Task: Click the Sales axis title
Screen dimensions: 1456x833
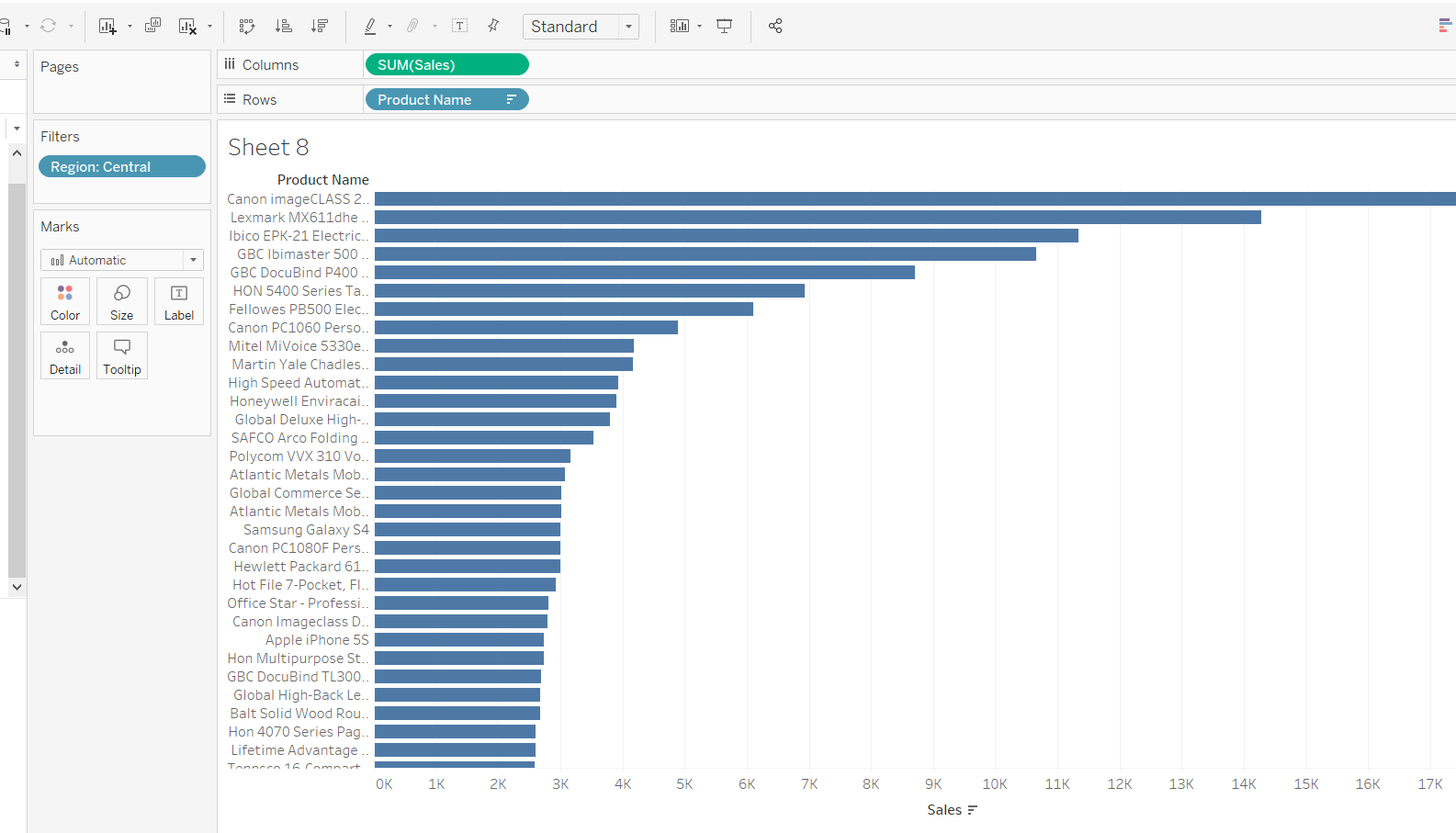Action: coord(944,809)
